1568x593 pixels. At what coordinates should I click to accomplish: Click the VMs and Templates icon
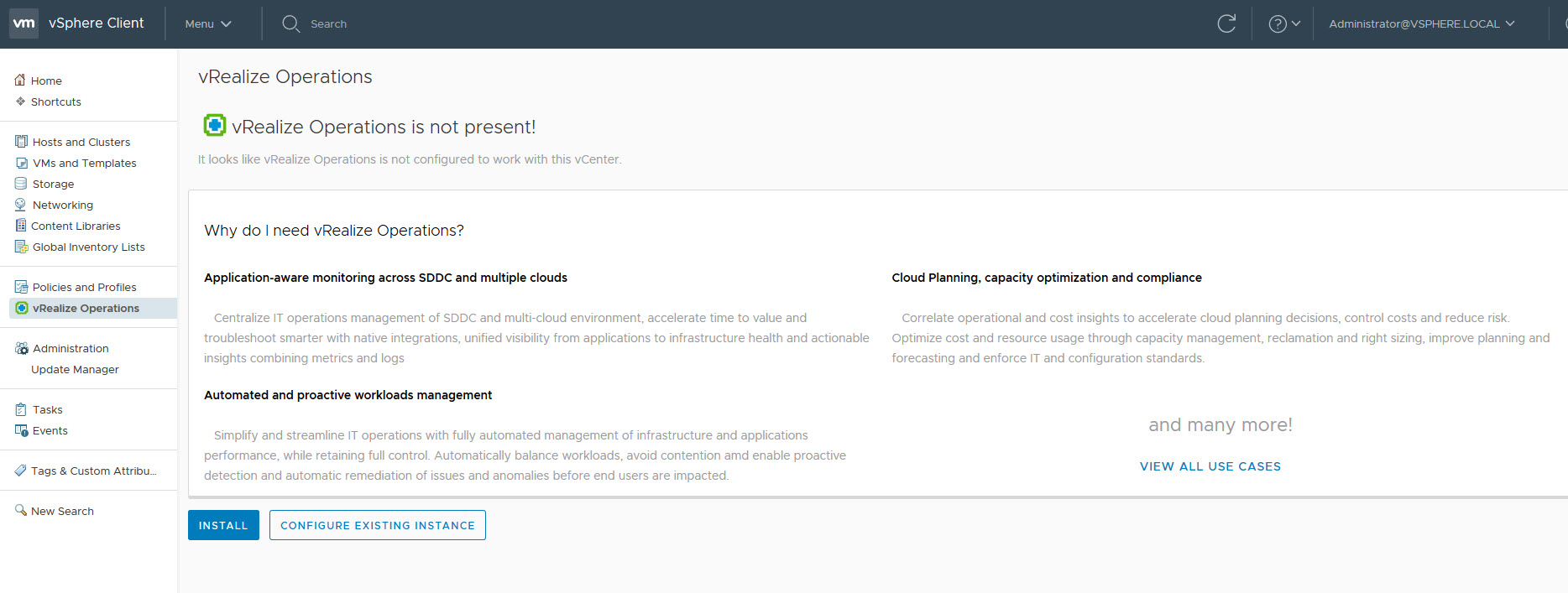point(21,163)
